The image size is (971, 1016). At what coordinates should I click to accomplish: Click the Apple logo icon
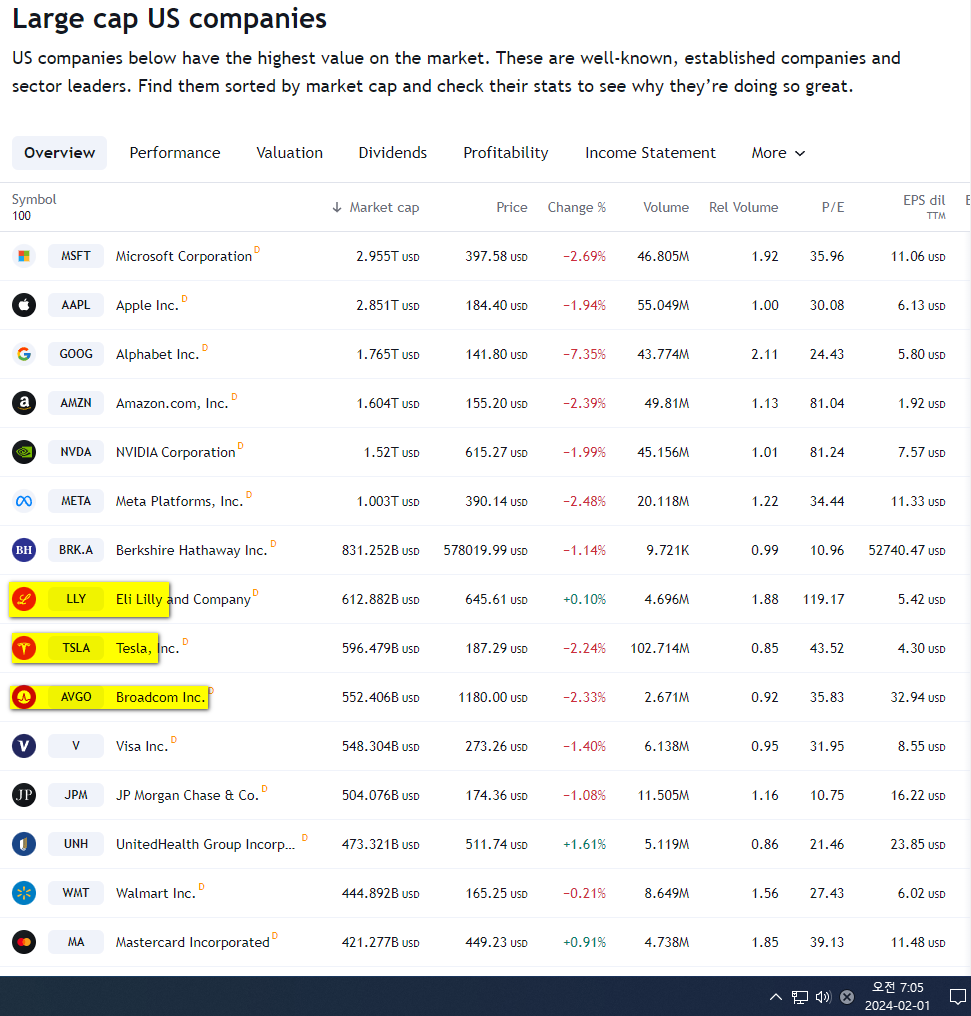coord(24,305)
